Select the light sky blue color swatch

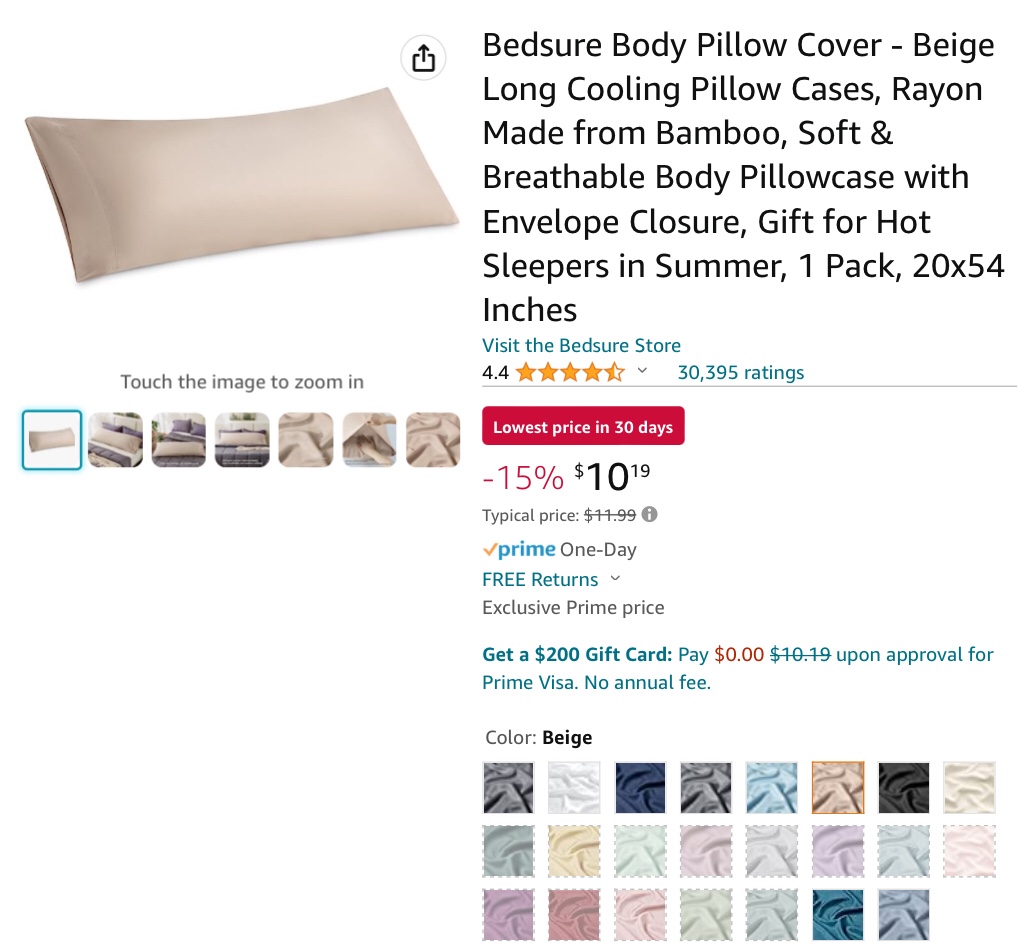pyautogui.click(x=771, y=787)
